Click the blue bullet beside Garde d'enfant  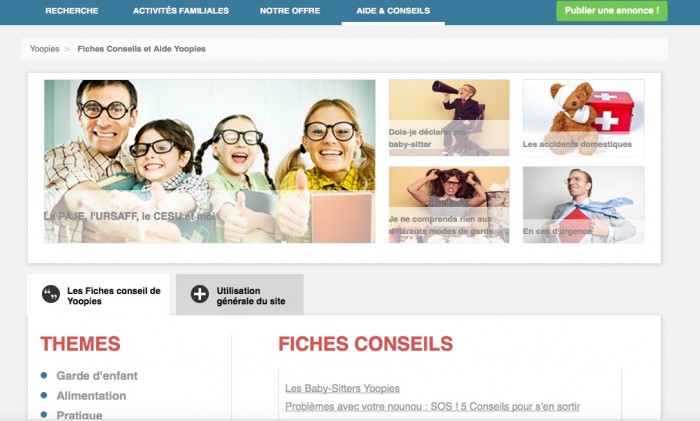tap(44, 375)
